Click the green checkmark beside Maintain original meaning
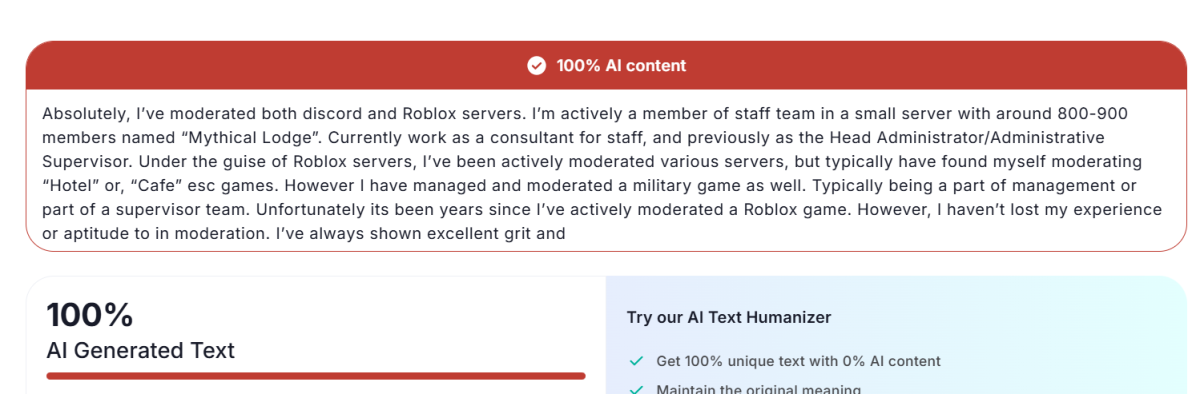The image size is (1200, 394). click(636, 389)
